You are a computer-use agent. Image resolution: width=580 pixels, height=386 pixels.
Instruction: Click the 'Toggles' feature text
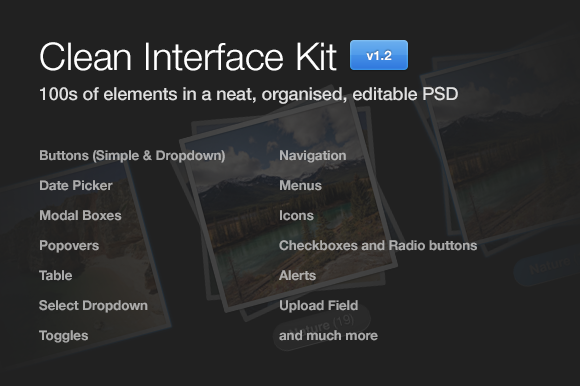tap(64, 336)
